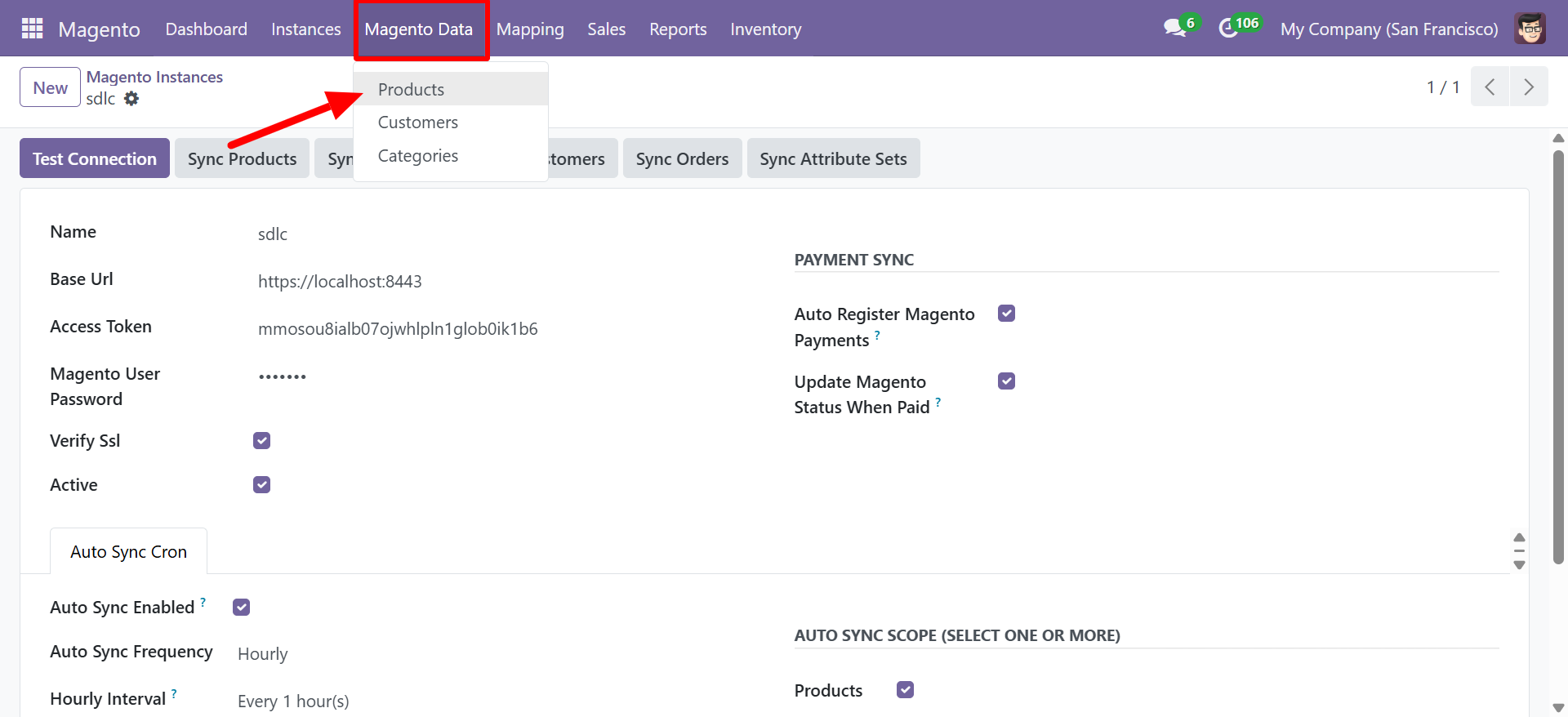Screen dimensions: 1568x717
Task: Click the Sync Products button
Action: point(243,158)
